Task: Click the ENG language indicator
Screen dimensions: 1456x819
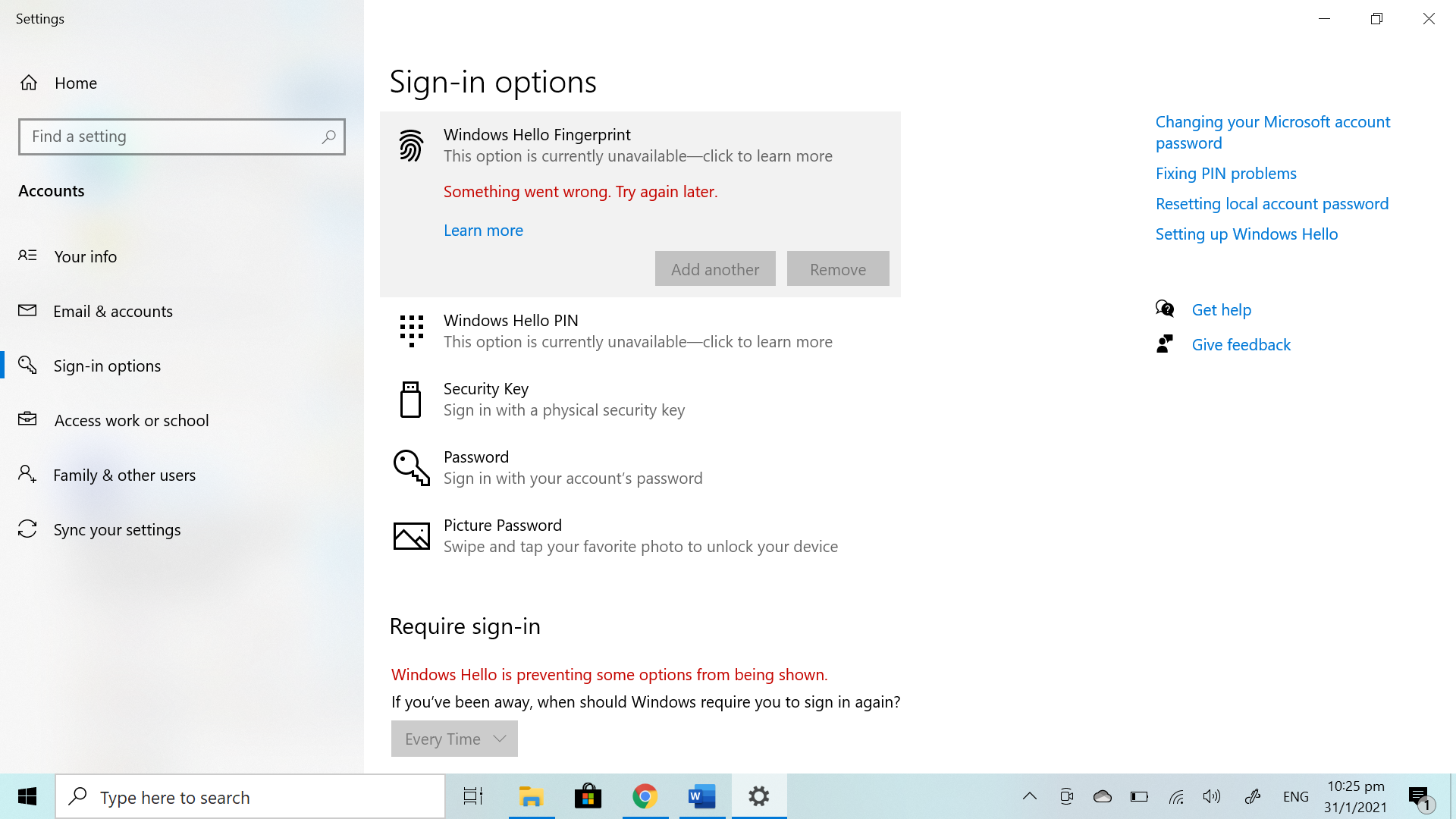Action: click(x=1295, y=796)
